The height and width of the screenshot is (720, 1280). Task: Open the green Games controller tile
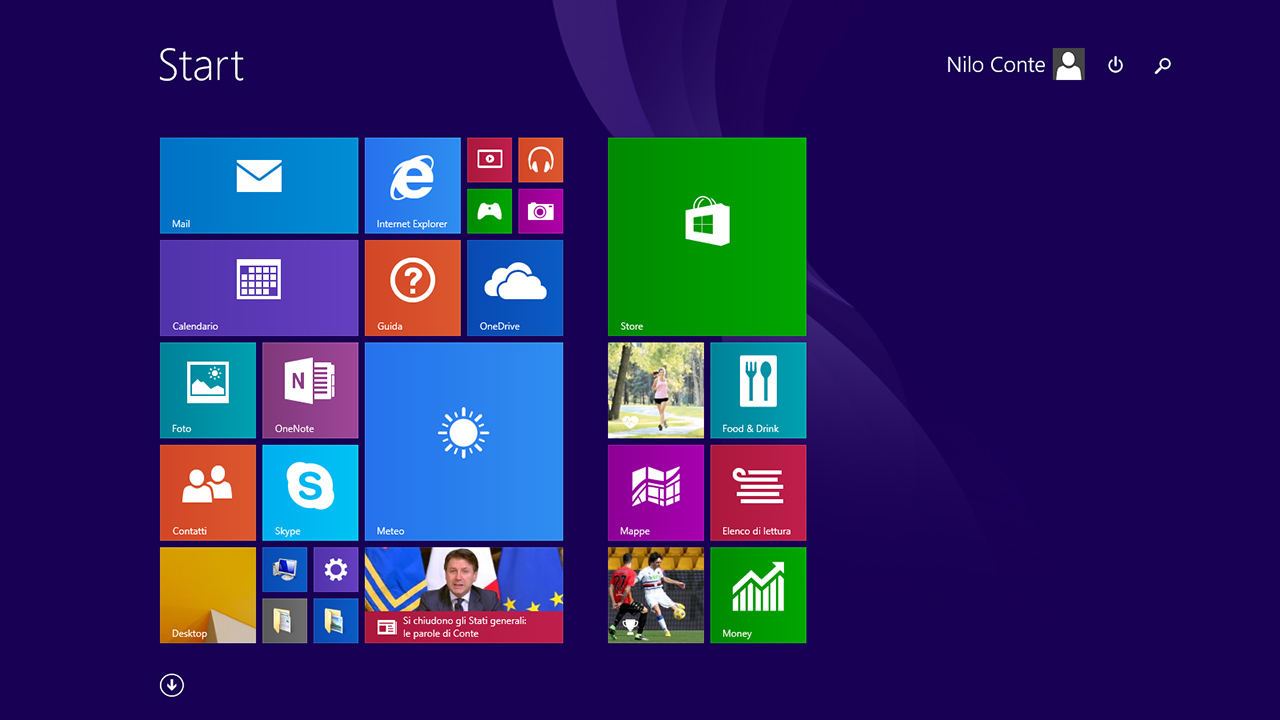pos(489,211)
